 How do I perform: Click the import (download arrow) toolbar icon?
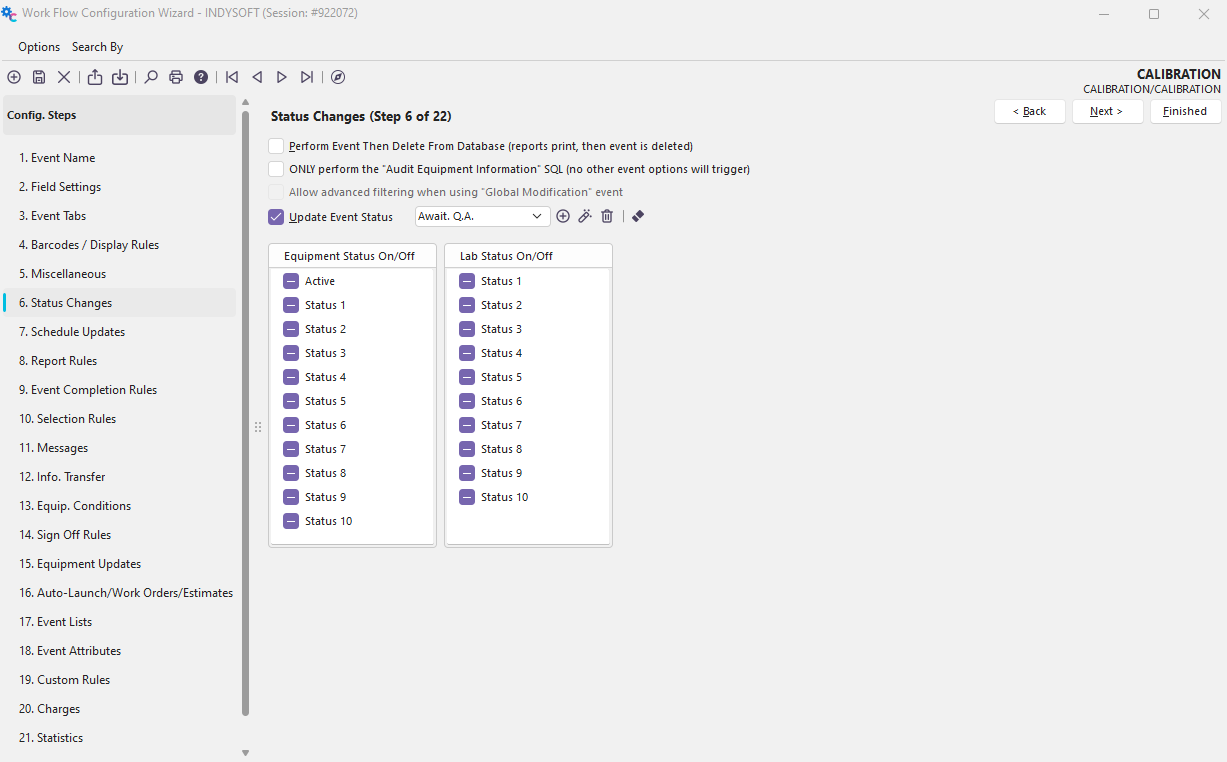[x=120, y=77]
